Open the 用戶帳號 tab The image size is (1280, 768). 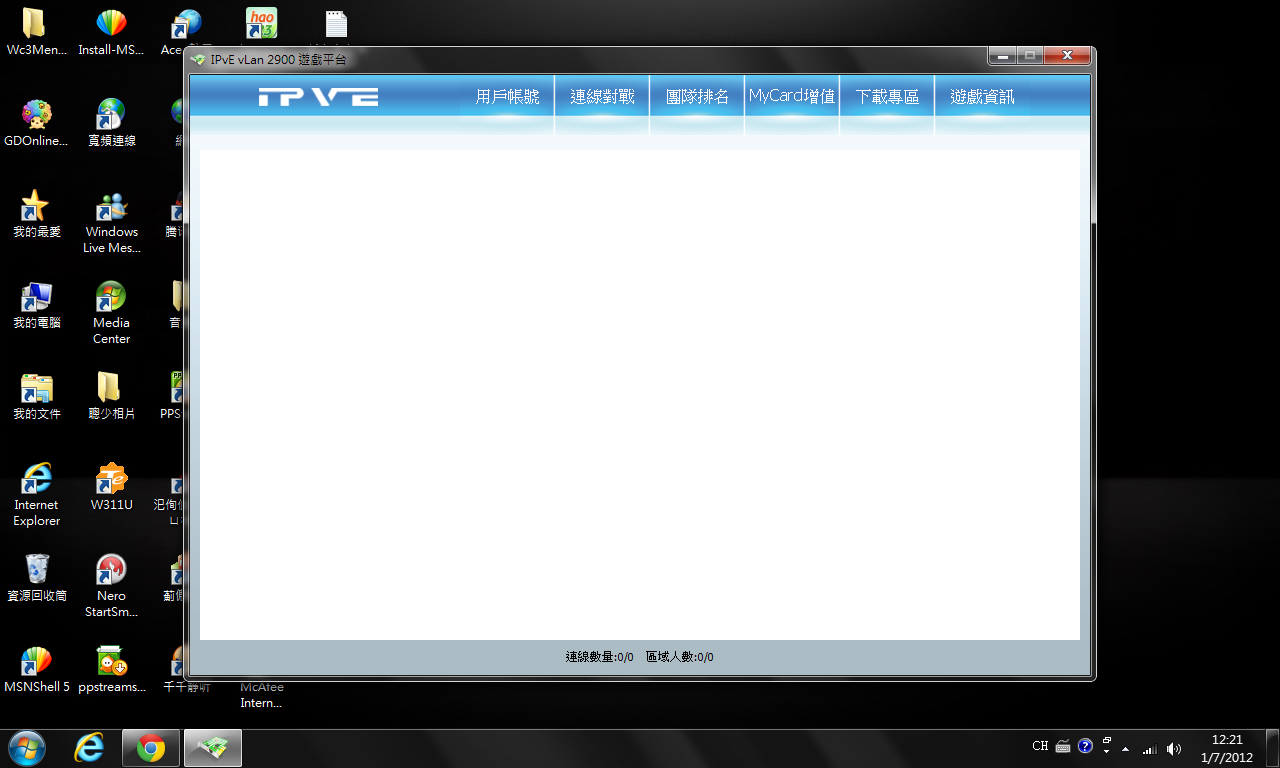507,97
